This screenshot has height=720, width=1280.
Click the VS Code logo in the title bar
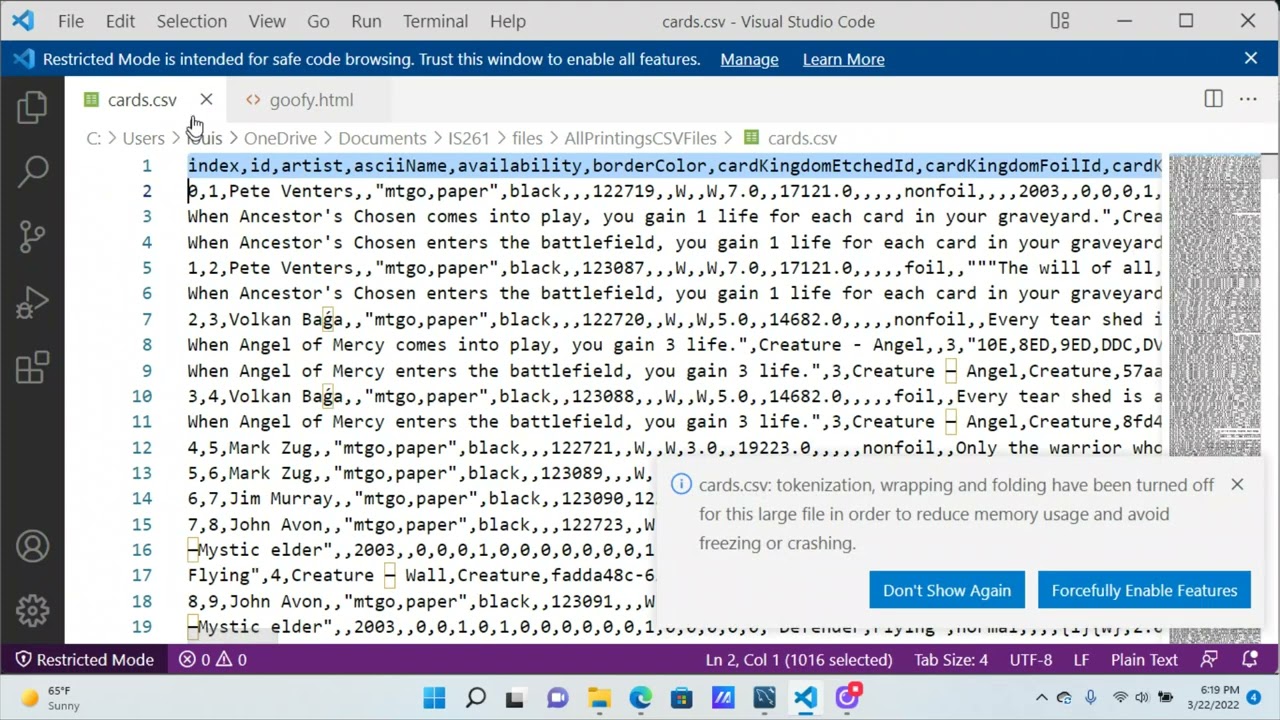[22, 21]
